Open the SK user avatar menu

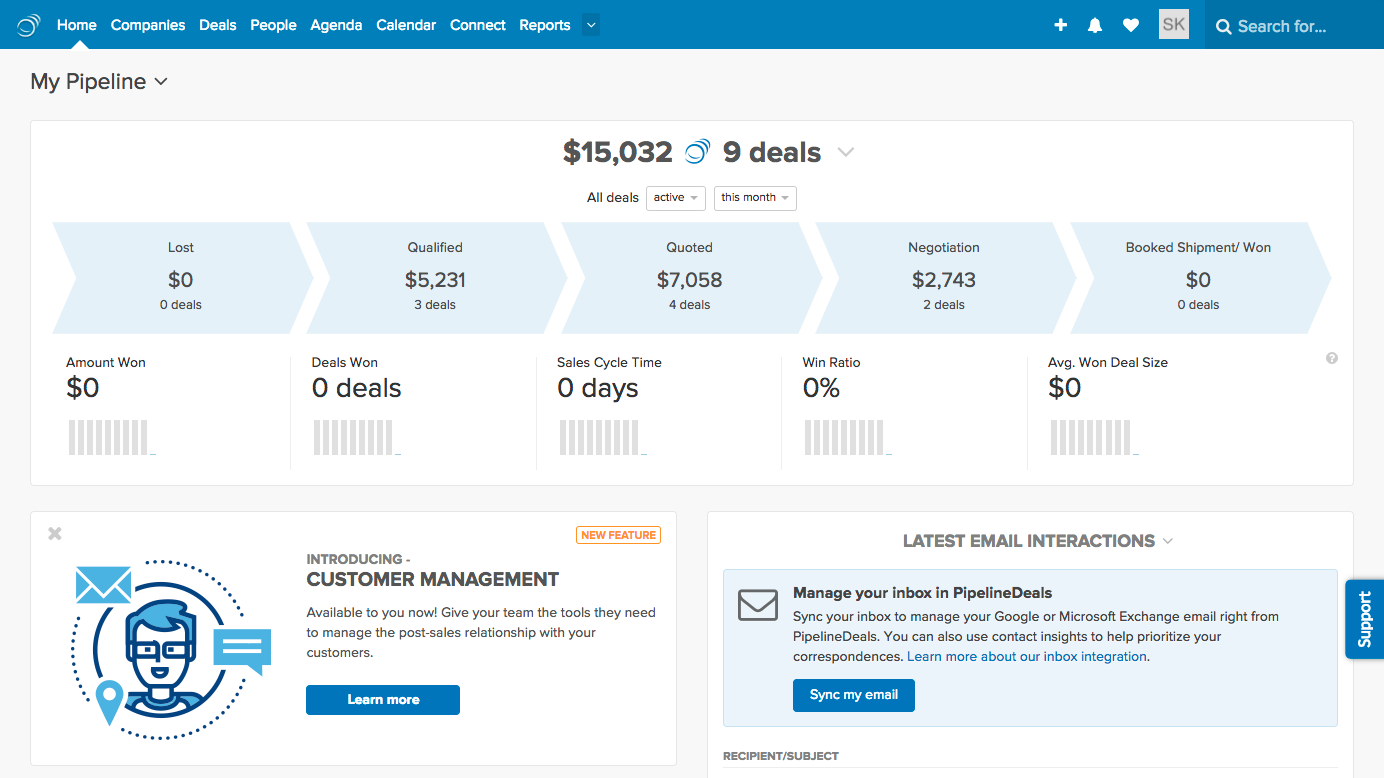pyautogui.click(x=1174, y=24)
